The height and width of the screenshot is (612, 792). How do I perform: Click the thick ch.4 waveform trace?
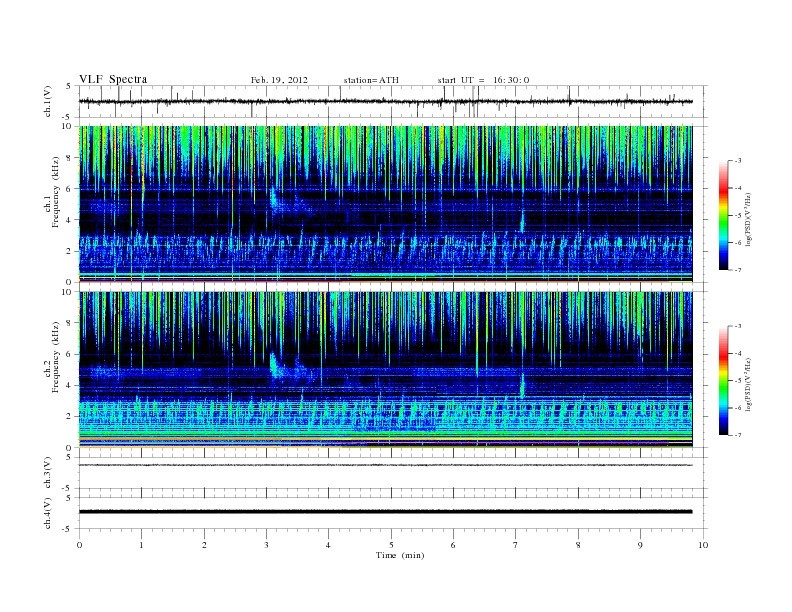pos(386,512)
